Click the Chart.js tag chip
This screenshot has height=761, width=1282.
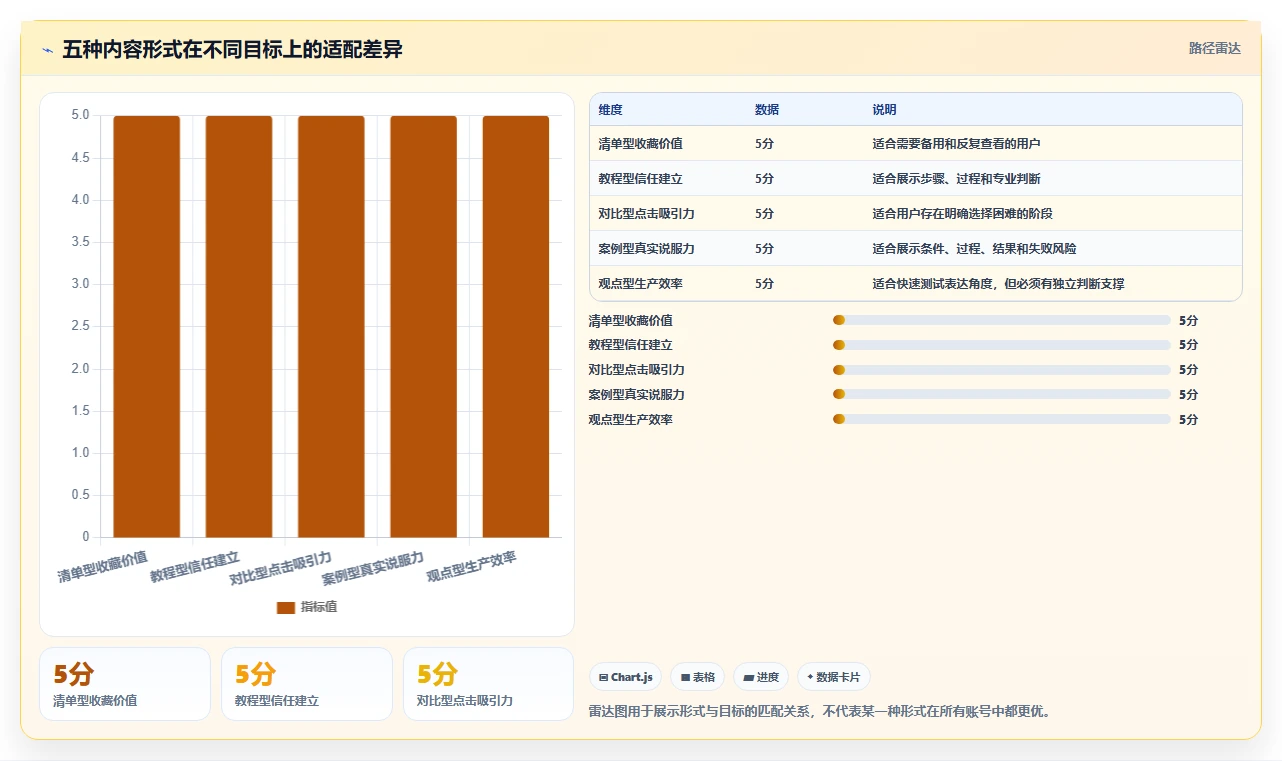click(x=625, y=677)
